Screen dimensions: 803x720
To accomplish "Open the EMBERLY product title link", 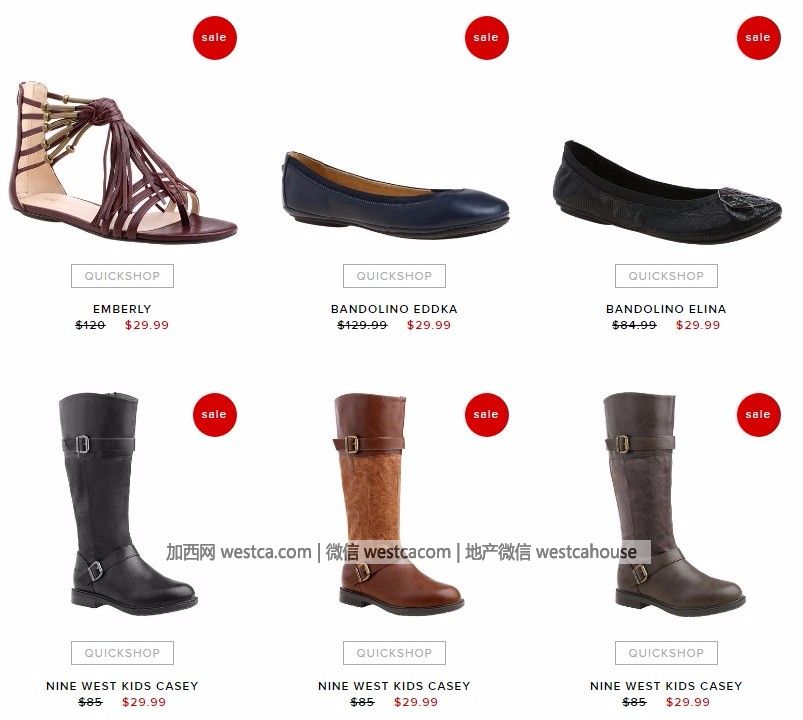I will 122,309.
